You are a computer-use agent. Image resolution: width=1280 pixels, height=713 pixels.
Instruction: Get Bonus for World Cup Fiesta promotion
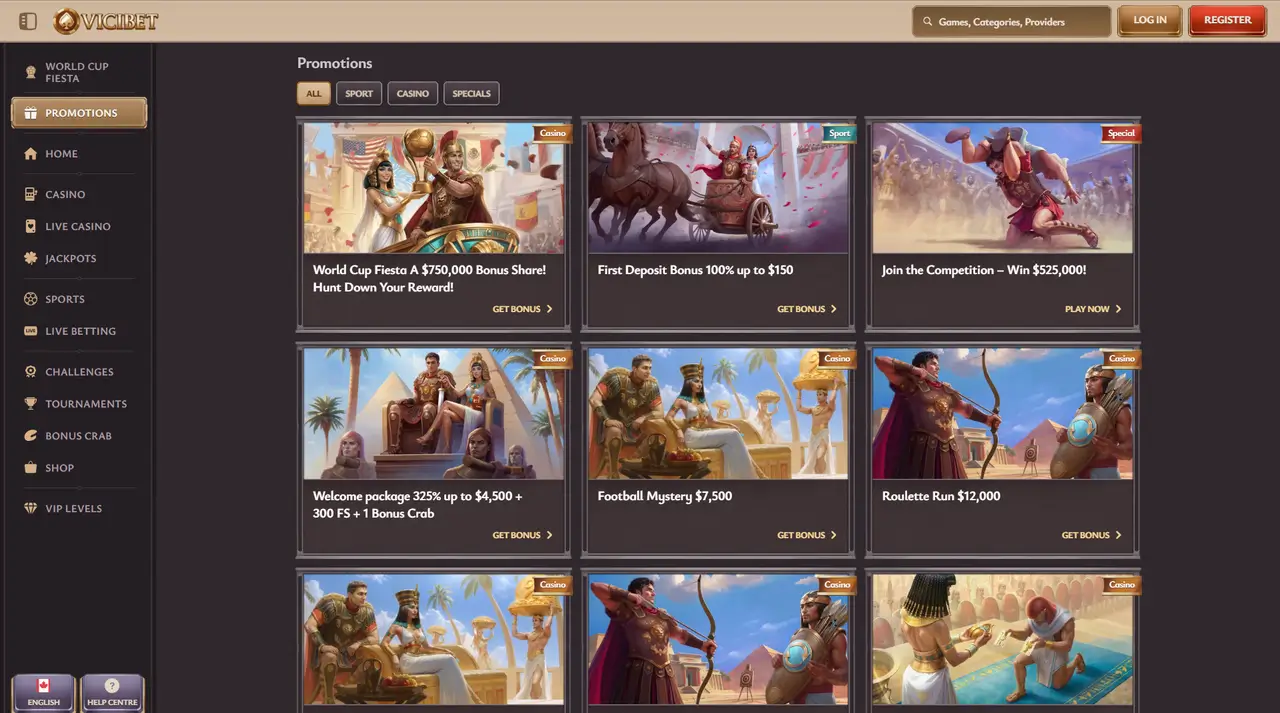coord(522,309)
